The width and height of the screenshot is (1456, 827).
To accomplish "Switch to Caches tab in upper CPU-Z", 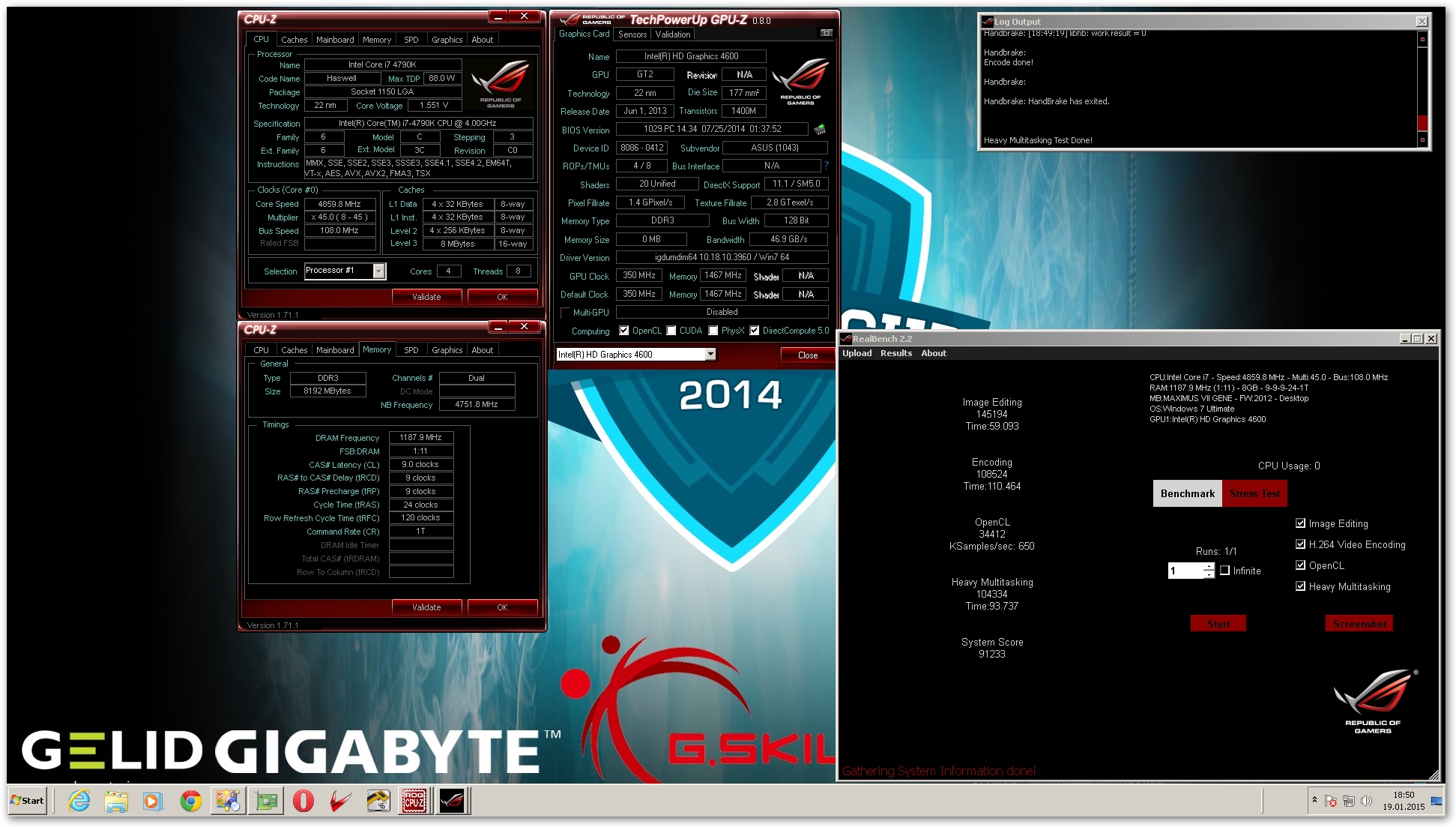I will click(x=294, y=40).
